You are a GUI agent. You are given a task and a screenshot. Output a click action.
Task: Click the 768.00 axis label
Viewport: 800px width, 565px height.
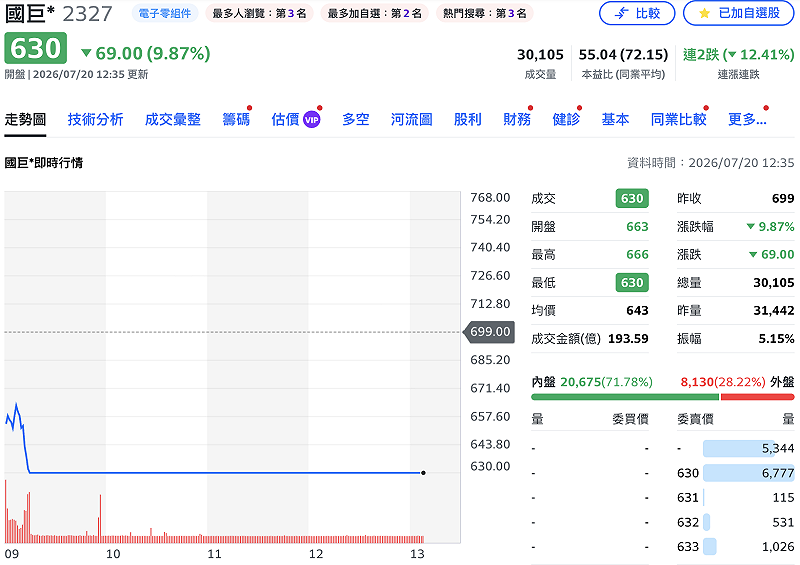click(x=490, y=197)
